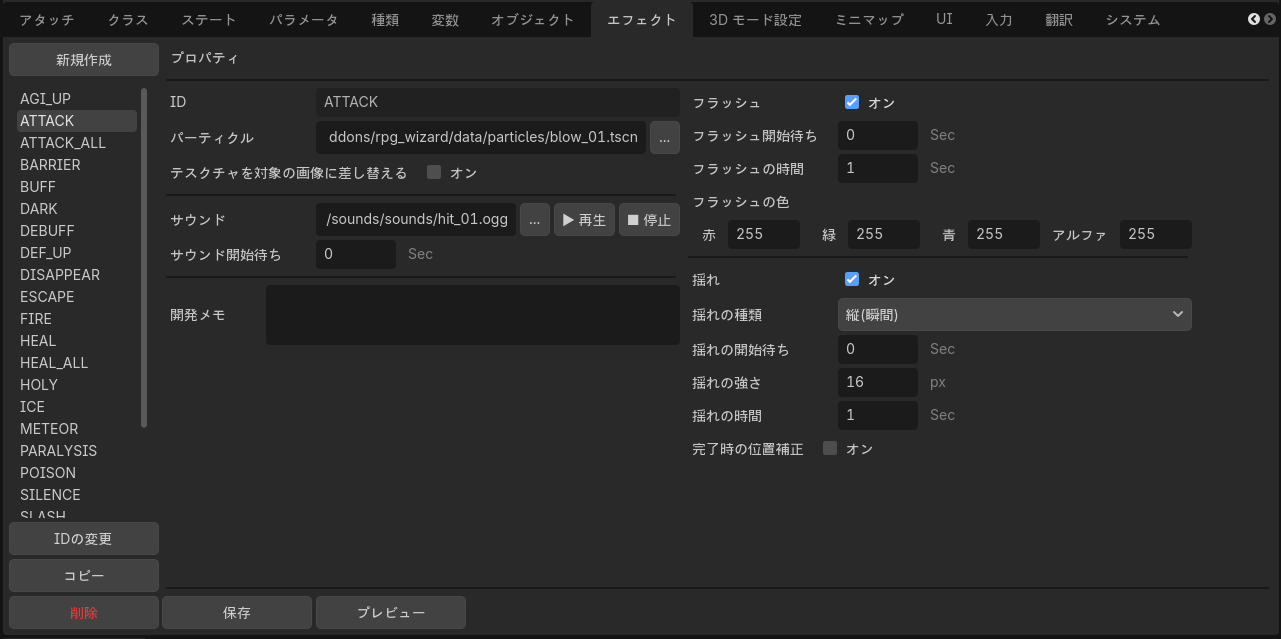This screenshot has width=1281, height=639.
Task: Click the IDの変更 button
Action: (84, 539)
